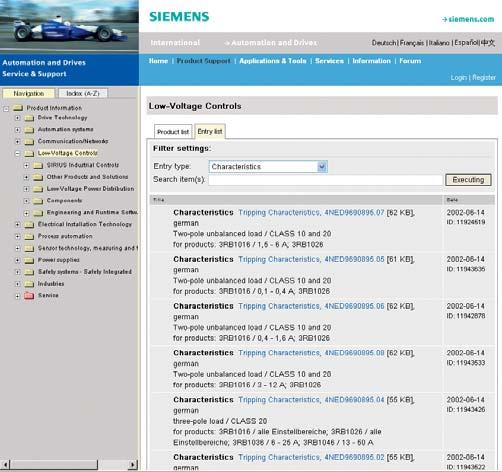The image size is (502, 472).
Task: Switch language to Deutsch
Action: [384, 43]
